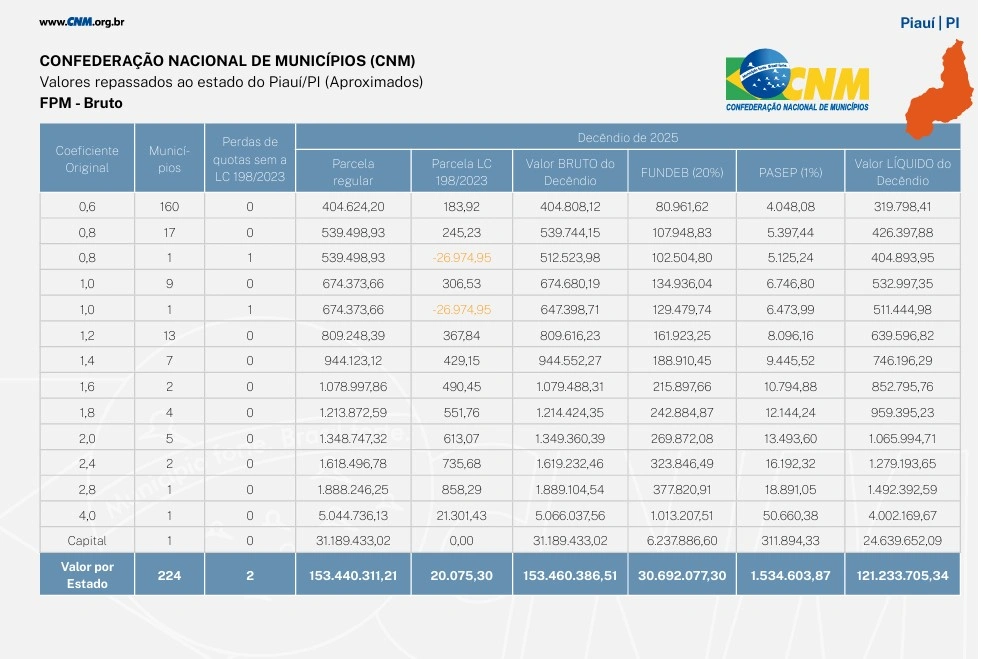The height and width of the screenshot is (659, 981).
Task: Switch to the PASEP (1%) column header
Action: (790, 170)
